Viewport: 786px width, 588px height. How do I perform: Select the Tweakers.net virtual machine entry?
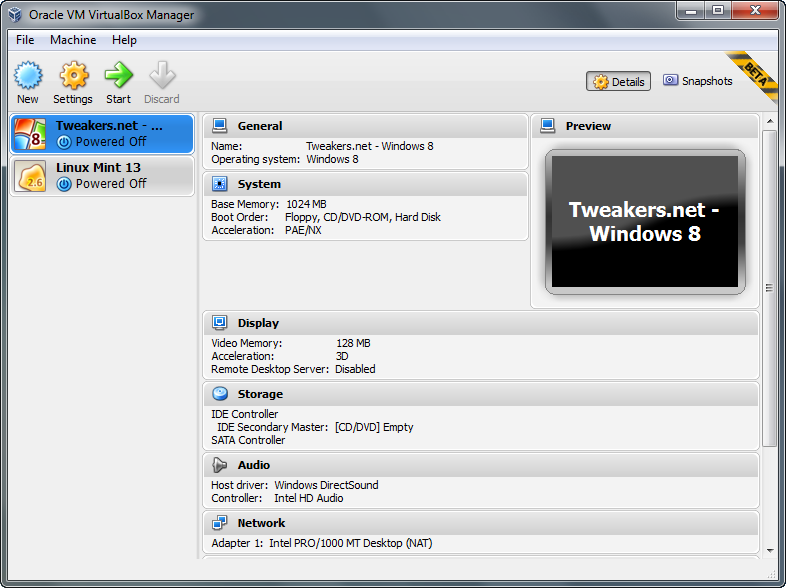tap(102, 134)
